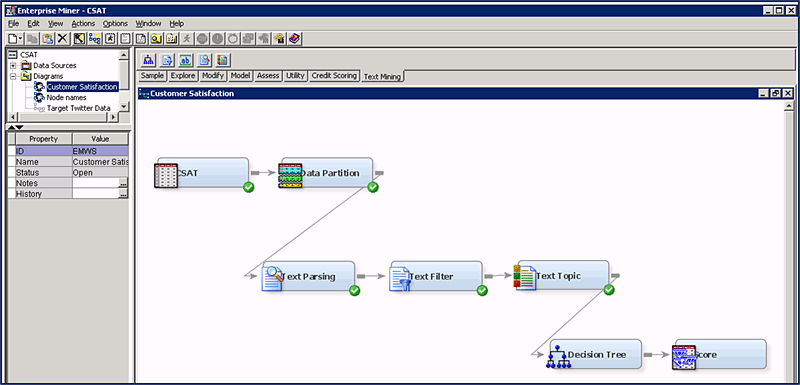Click the paste clipboard toolbar icon
Screen dimensions: 800x385
48,39
